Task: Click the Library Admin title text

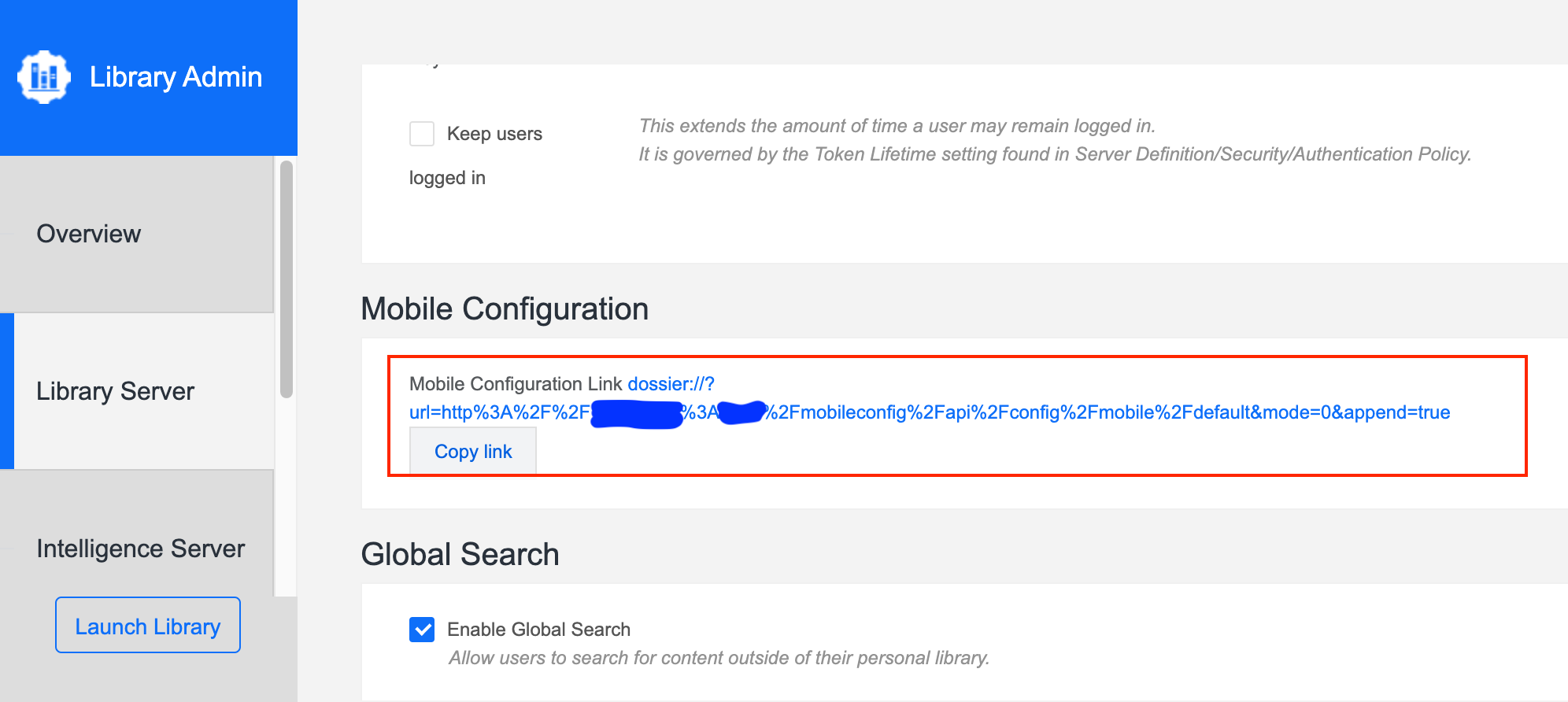Action: [x=176, y=77]
